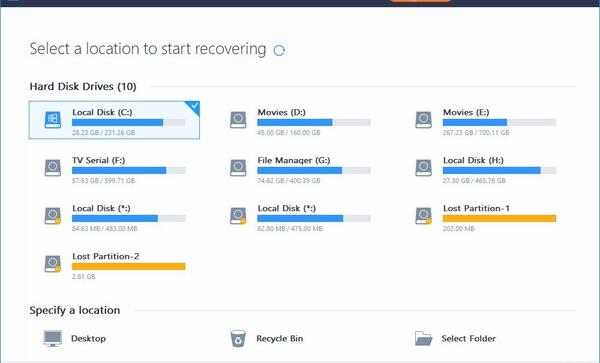Click the Select Folder icon
The width and height of the screenshot is (600, 363).
pyautogui.click(x=423, y=339)
